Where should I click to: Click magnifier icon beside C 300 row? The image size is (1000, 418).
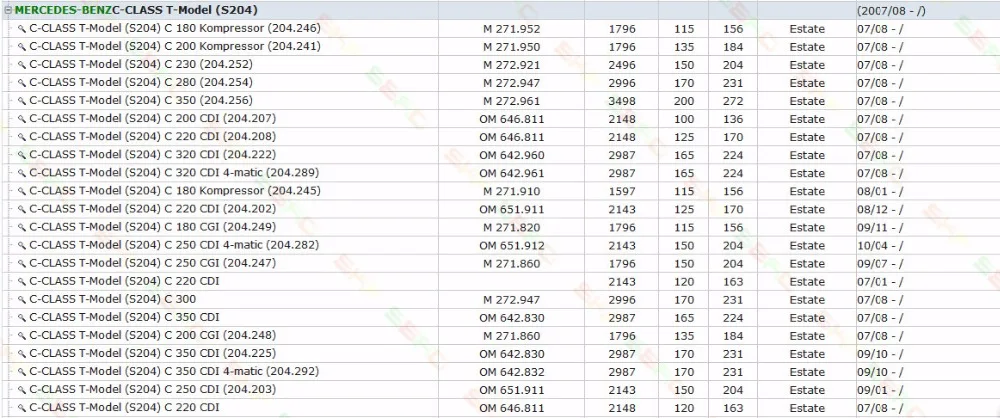tap(22, 299)
